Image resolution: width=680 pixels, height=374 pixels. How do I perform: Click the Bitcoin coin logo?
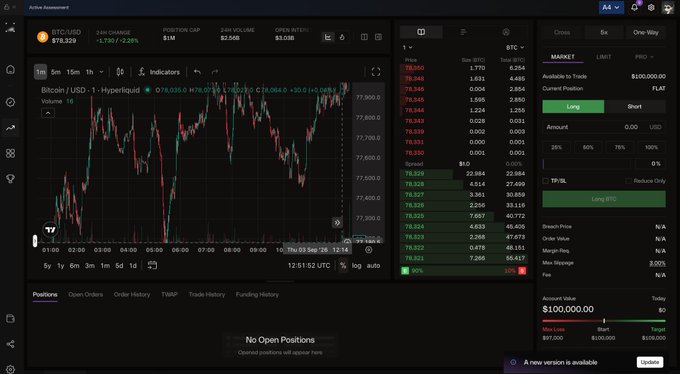click(x=42, y=37)
